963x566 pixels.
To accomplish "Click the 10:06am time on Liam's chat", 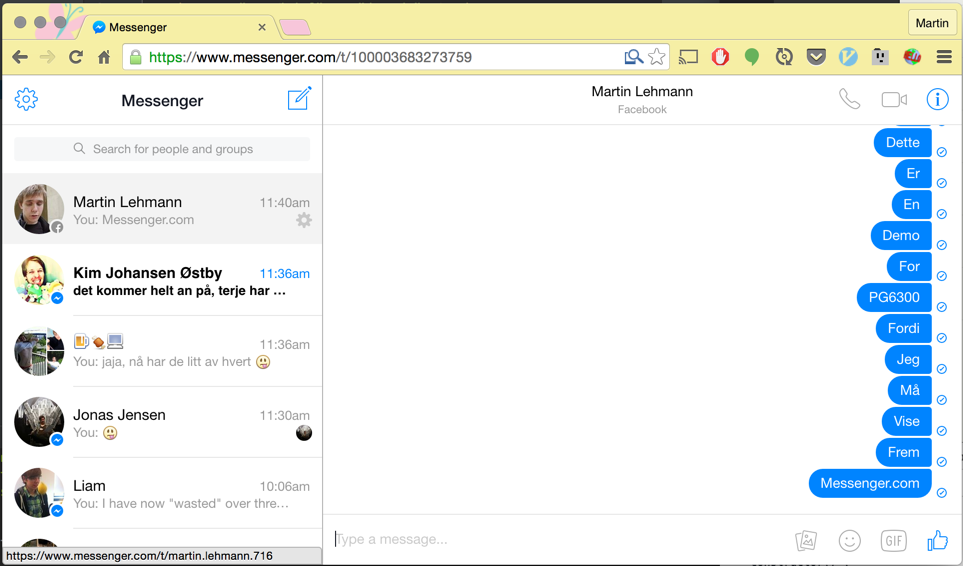I will tap(284, 487).
